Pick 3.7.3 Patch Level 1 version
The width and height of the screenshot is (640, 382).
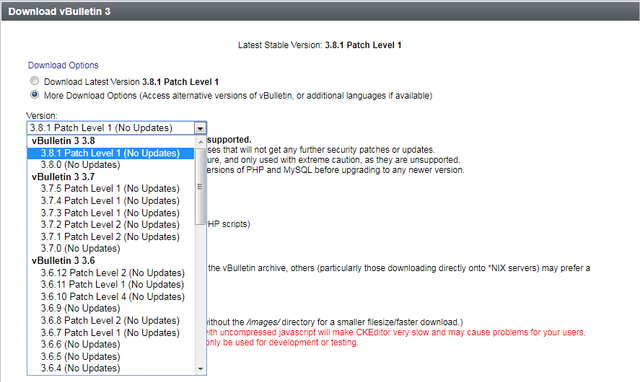[111, 213]
